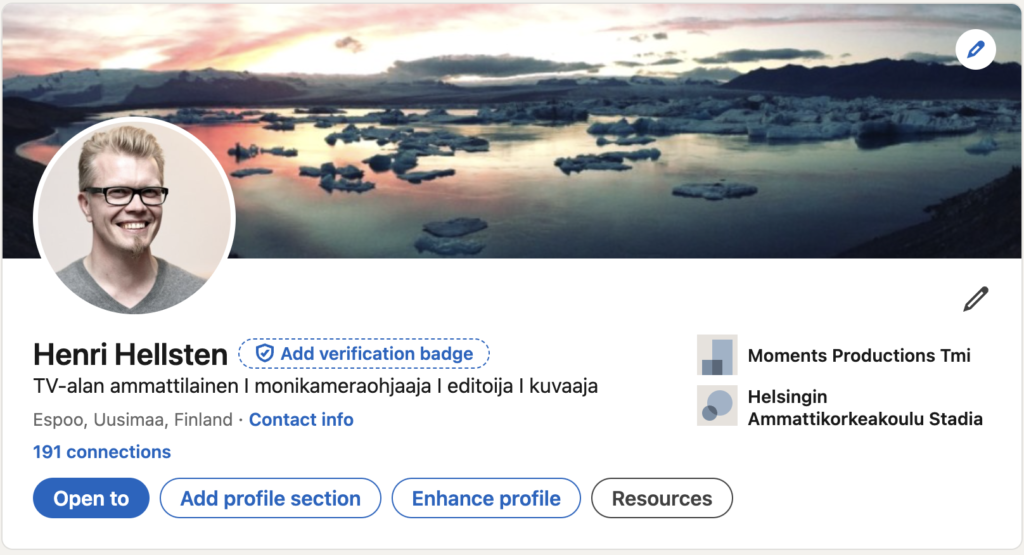Click the Helsingin Ammattikorkeakoulu Stadia school logo
The width and height of the screenshot is (1024, 555).
click(716, 406)
